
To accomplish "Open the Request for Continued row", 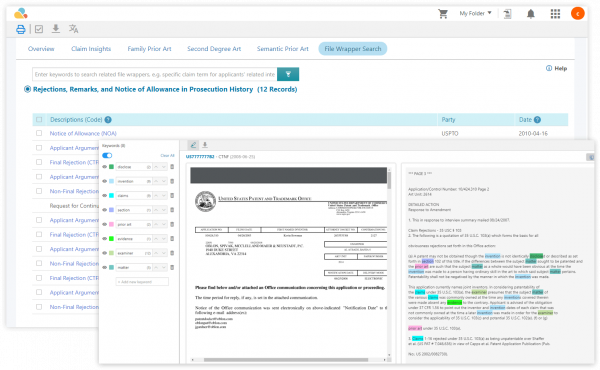I will point(74,206).
